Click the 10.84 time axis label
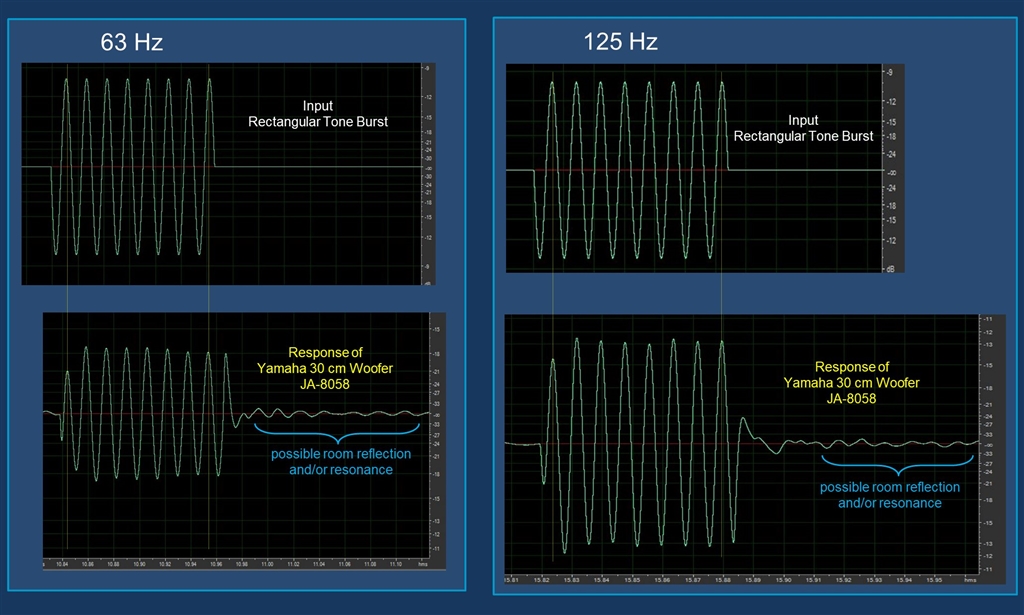The image size is (1024, 615). pos(62,564)
